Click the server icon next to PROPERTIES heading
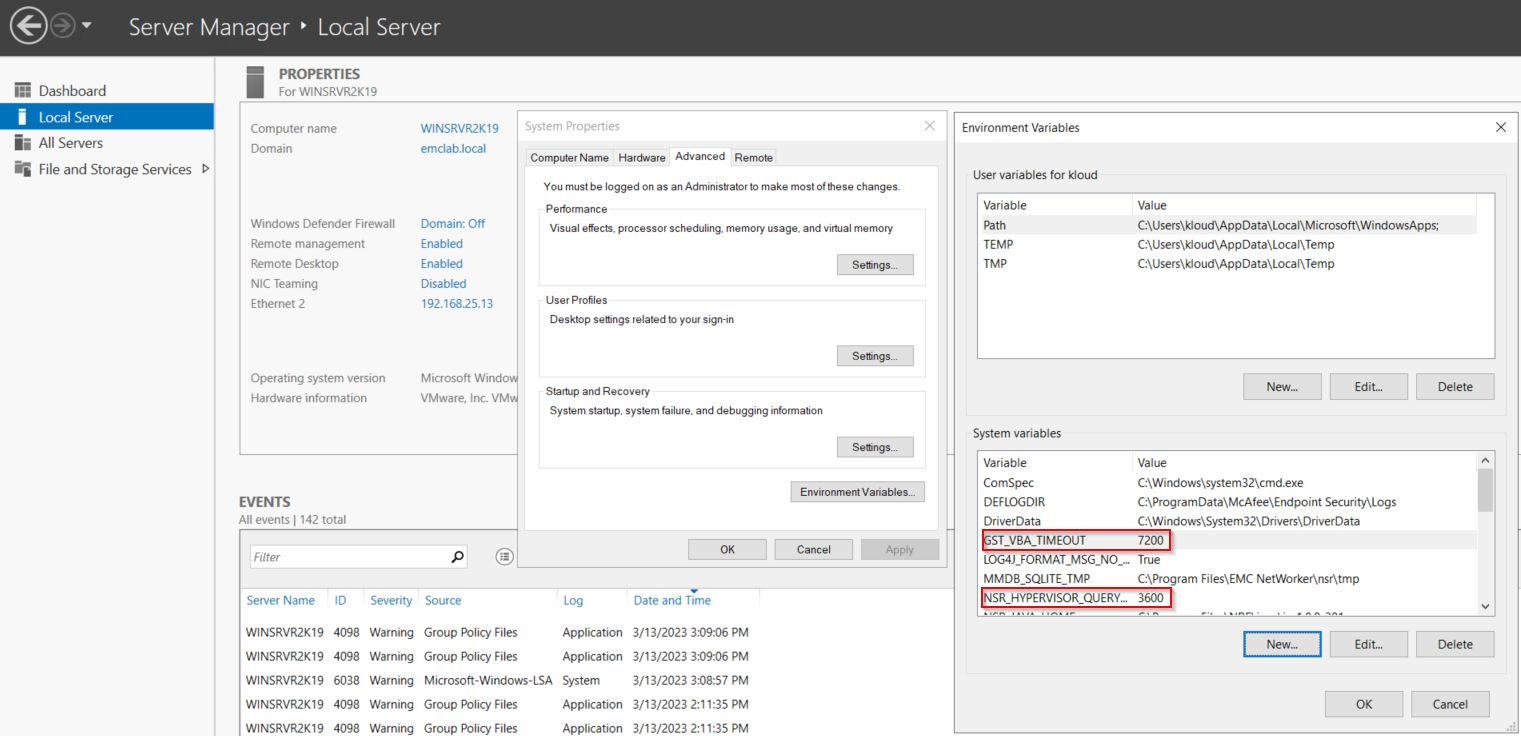The height and width of the screenshot is (736, 1521). click(x=255, y=81)
